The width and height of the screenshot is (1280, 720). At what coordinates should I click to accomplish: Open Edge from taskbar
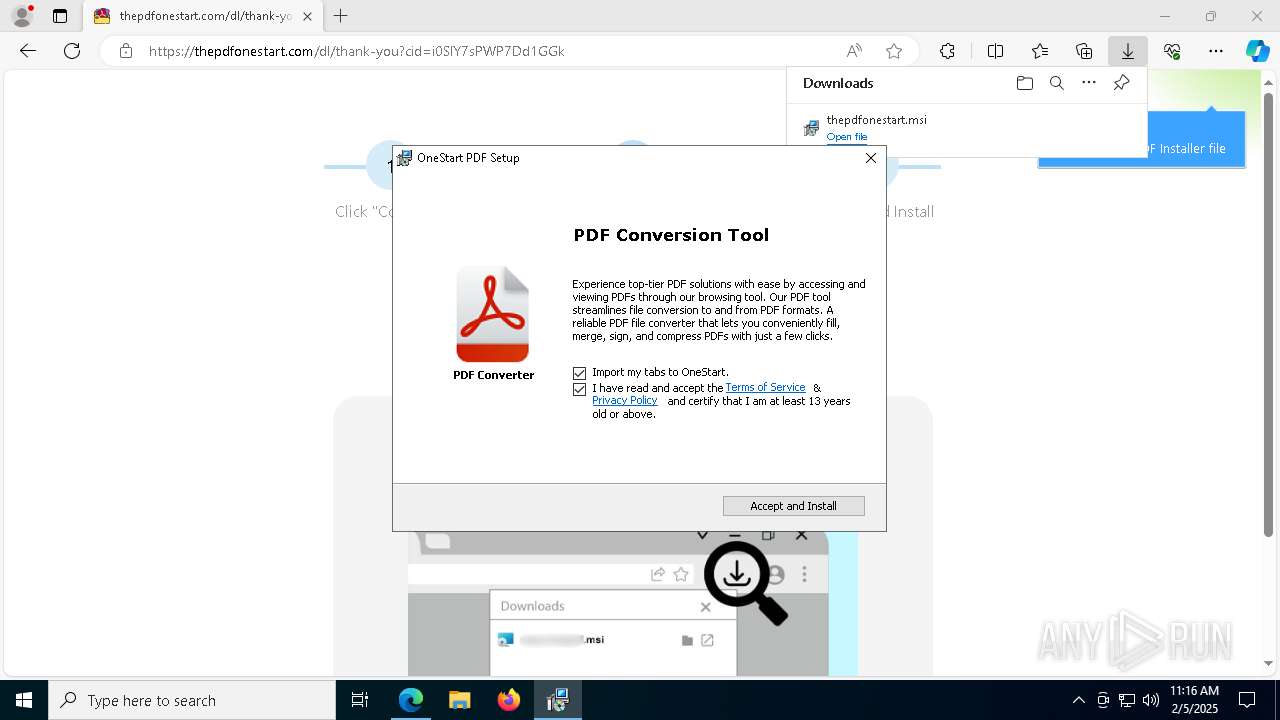411,700
